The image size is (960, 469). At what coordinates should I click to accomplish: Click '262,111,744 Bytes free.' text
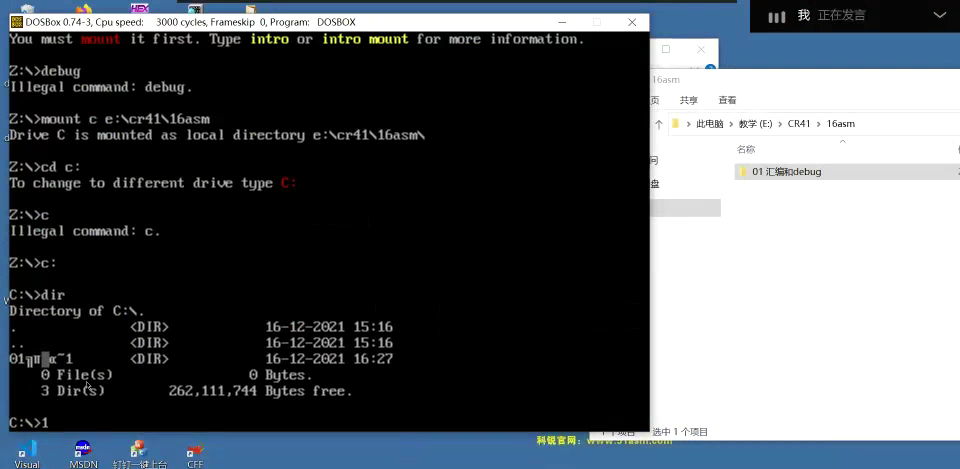(x=261, y=391)
